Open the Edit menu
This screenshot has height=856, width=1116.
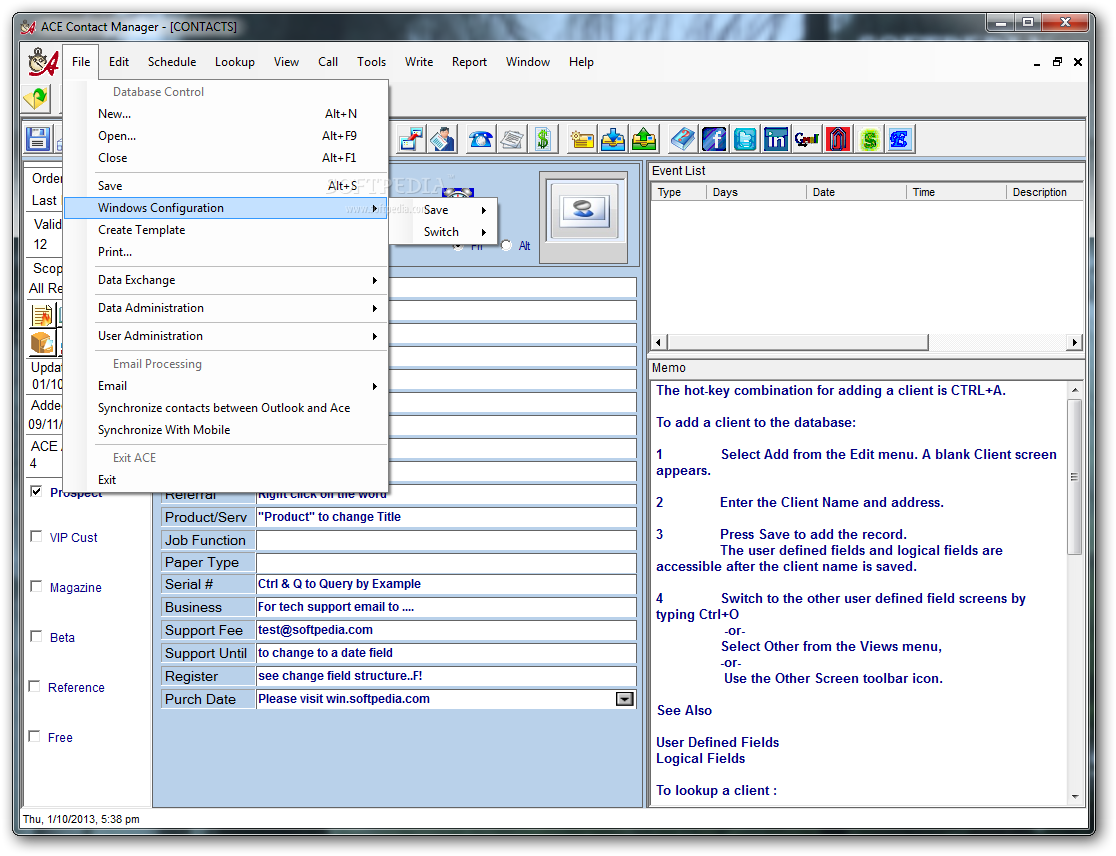point(119,62)
